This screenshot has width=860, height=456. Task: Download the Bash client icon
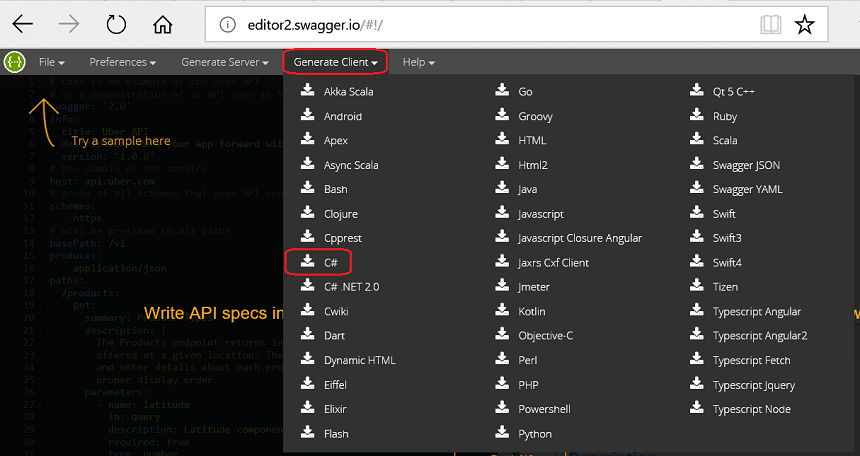(307, 187)
